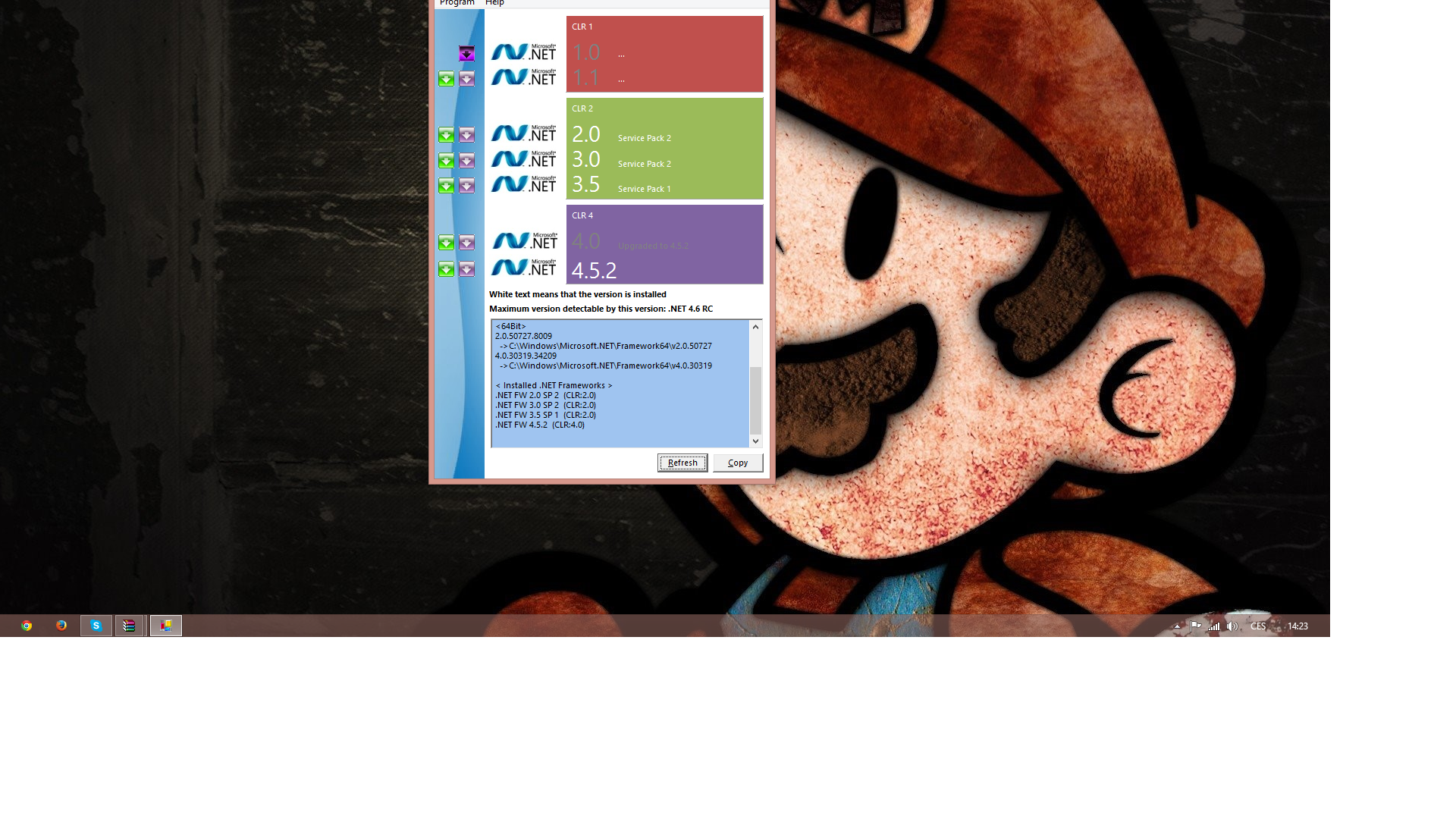Screen dimensions: 1456x819
Task: Click the purple download arrow beside .NET 1.0
Action: [466, 54]
